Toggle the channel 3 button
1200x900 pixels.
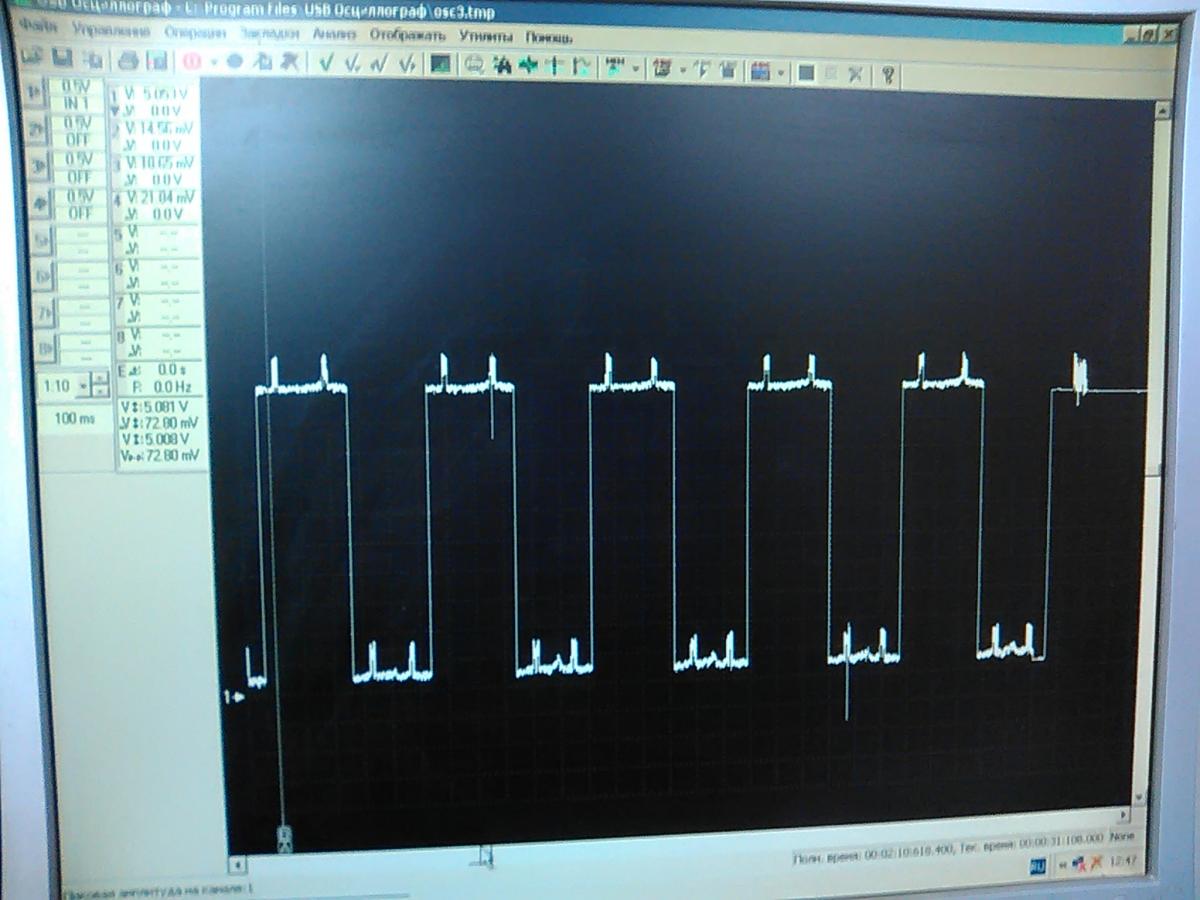pos(37,166)
